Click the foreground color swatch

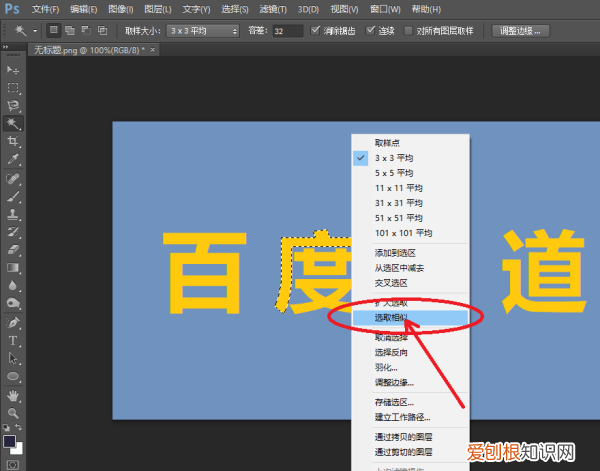pyautogui.click(x=10, y=442)
